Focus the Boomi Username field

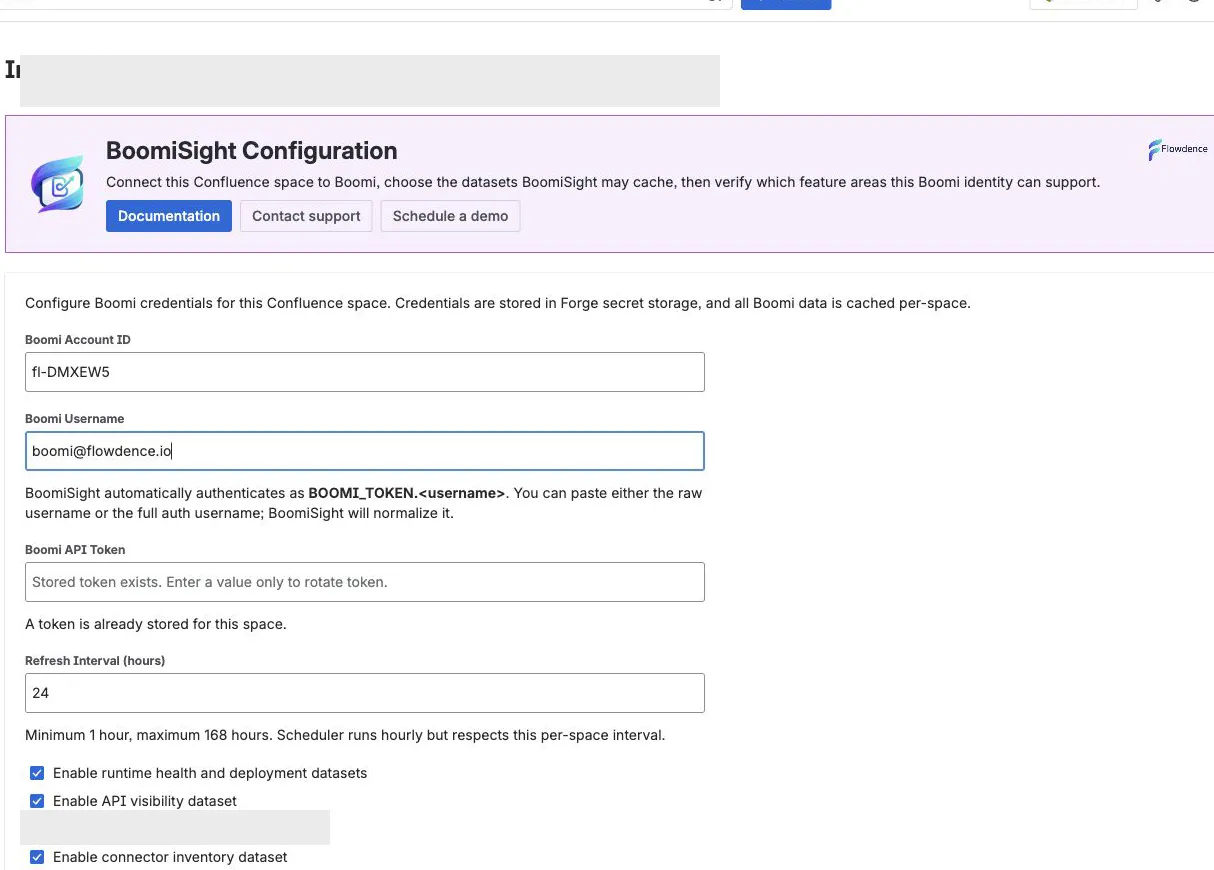click(x=365, y=451)
